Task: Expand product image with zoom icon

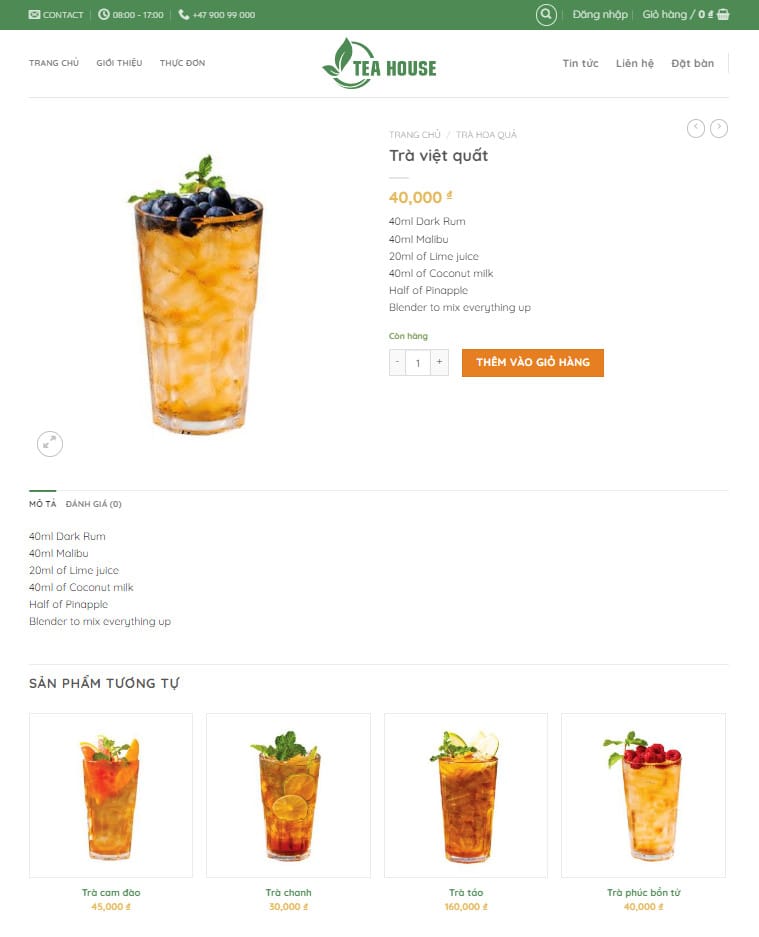Action: (x=50, y=444)
